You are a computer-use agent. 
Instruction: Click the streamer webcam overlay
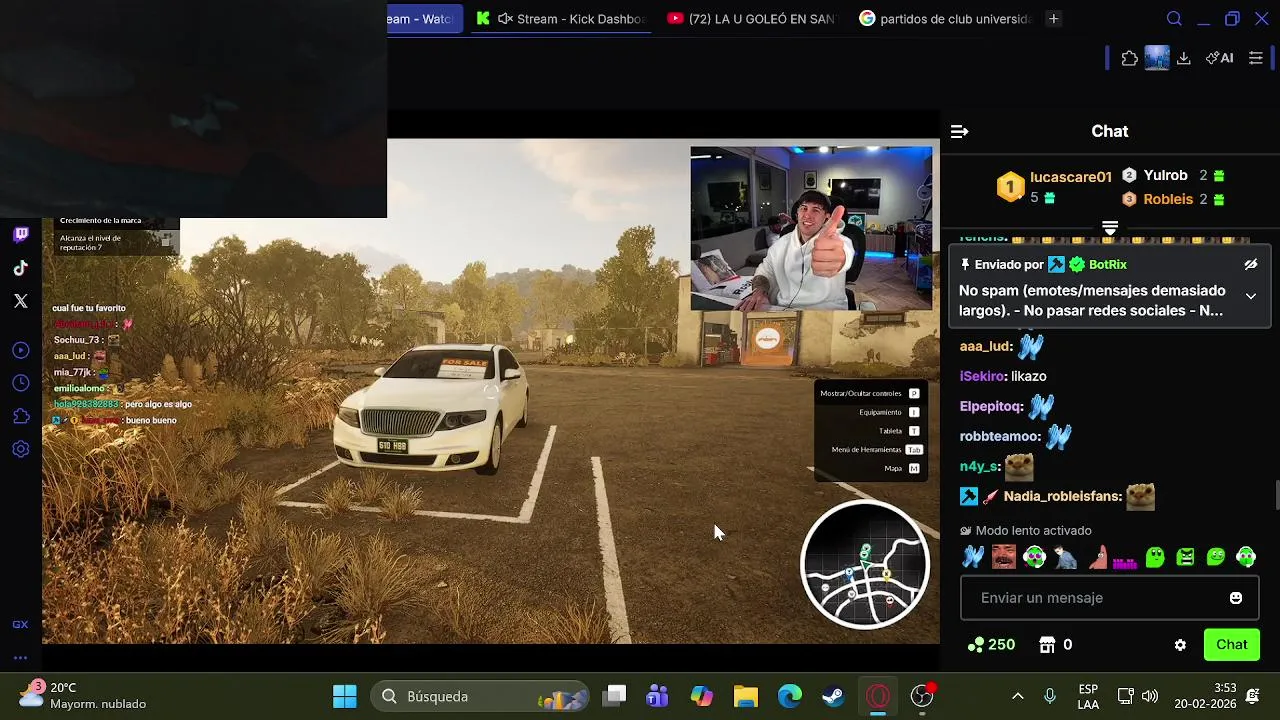coord(811,228)
